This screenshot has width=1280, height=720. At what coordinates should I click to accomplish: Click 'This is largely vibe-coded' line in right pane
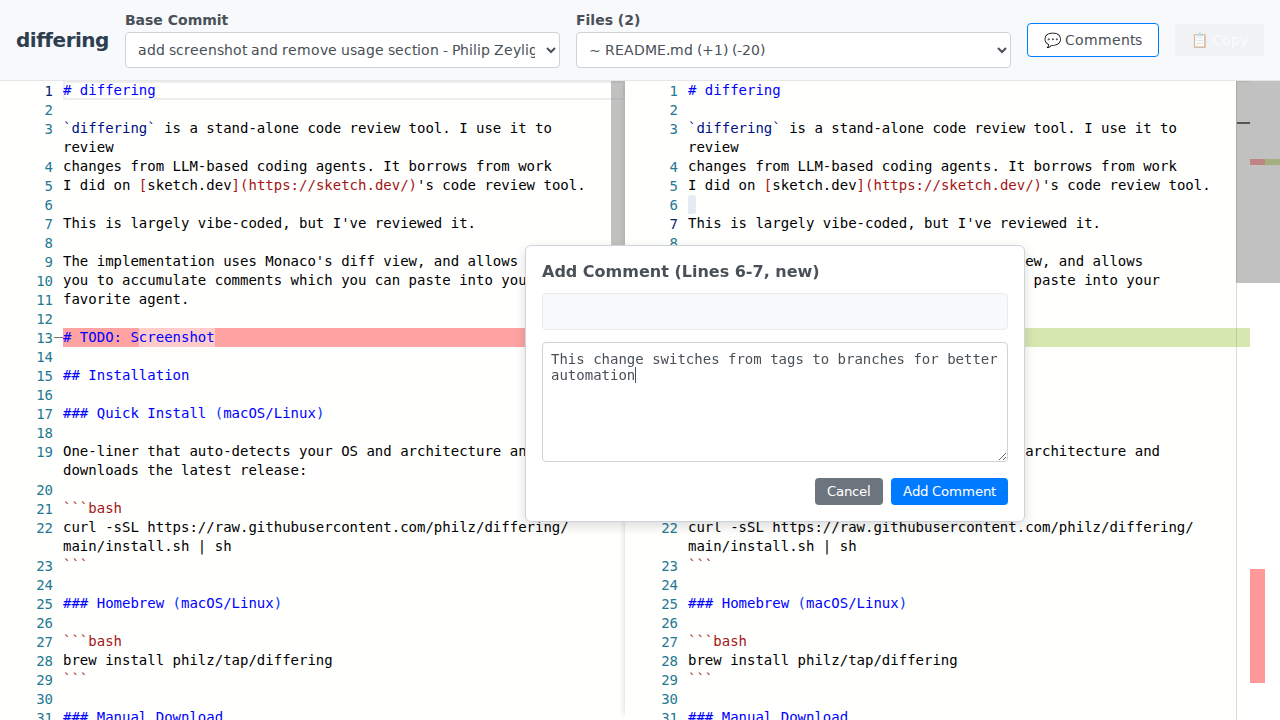(x=894, y=223)
